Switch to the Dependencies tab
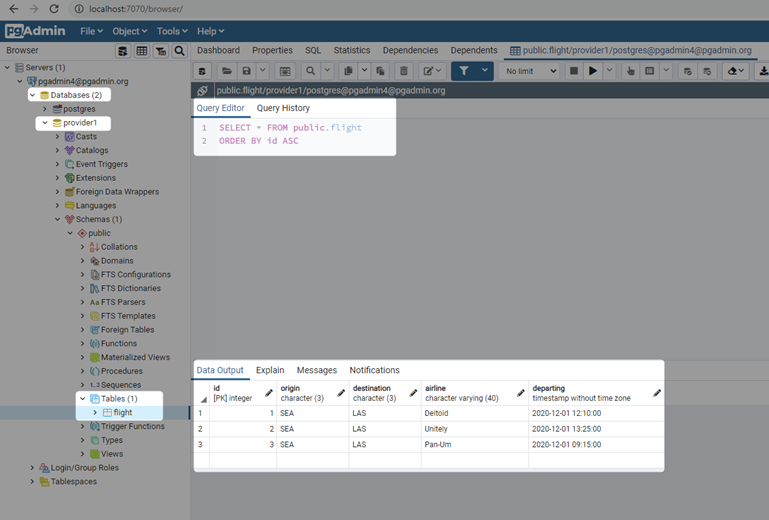Image resolution: width=769 pixels, height=520 pixels. pyautogui.click(x=410, y=51)
